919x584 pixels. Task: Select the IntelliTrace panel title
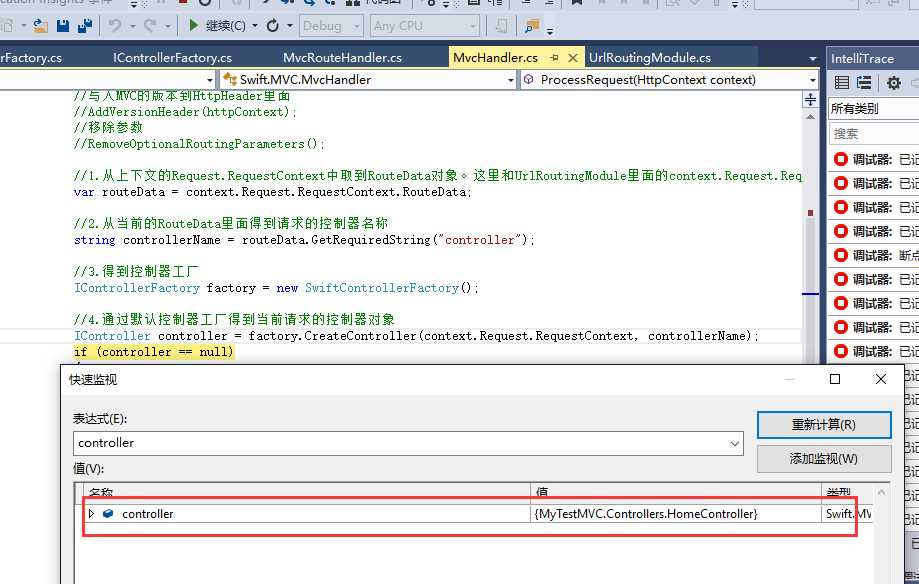pos(862,59)
